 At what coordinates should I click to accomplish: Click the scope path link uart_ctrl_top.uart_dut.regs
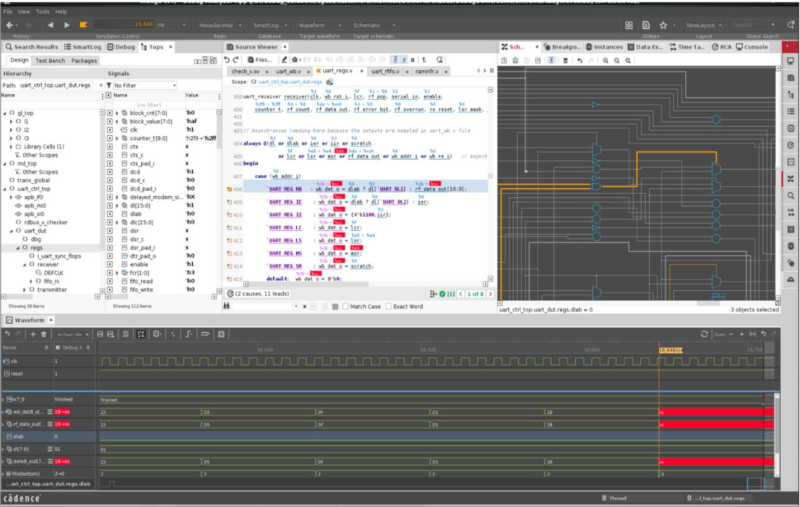[x=290, y=82]
